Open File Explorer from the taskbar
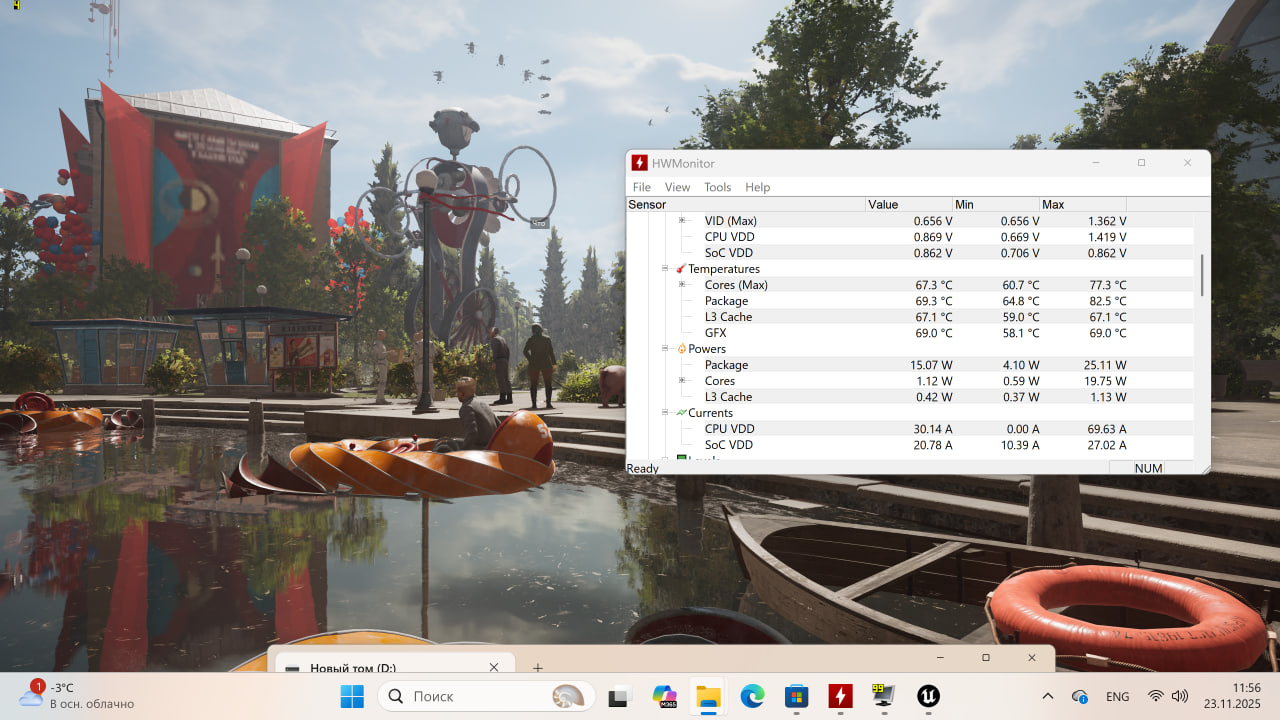The height and width of the screenshot is (720, 1280). (x=708, y=696)
